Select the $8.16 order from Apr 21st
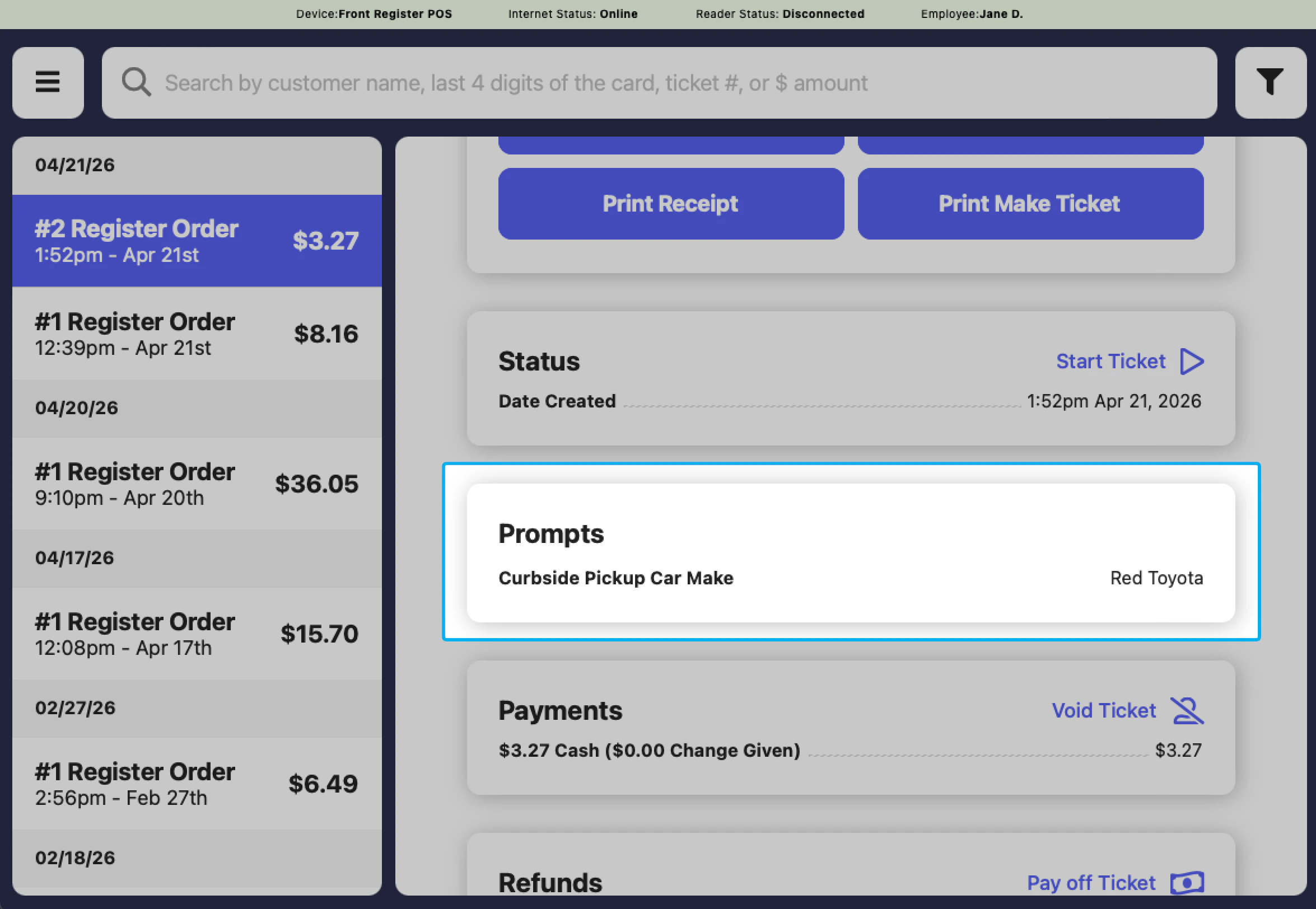 (x=197, y=334)
